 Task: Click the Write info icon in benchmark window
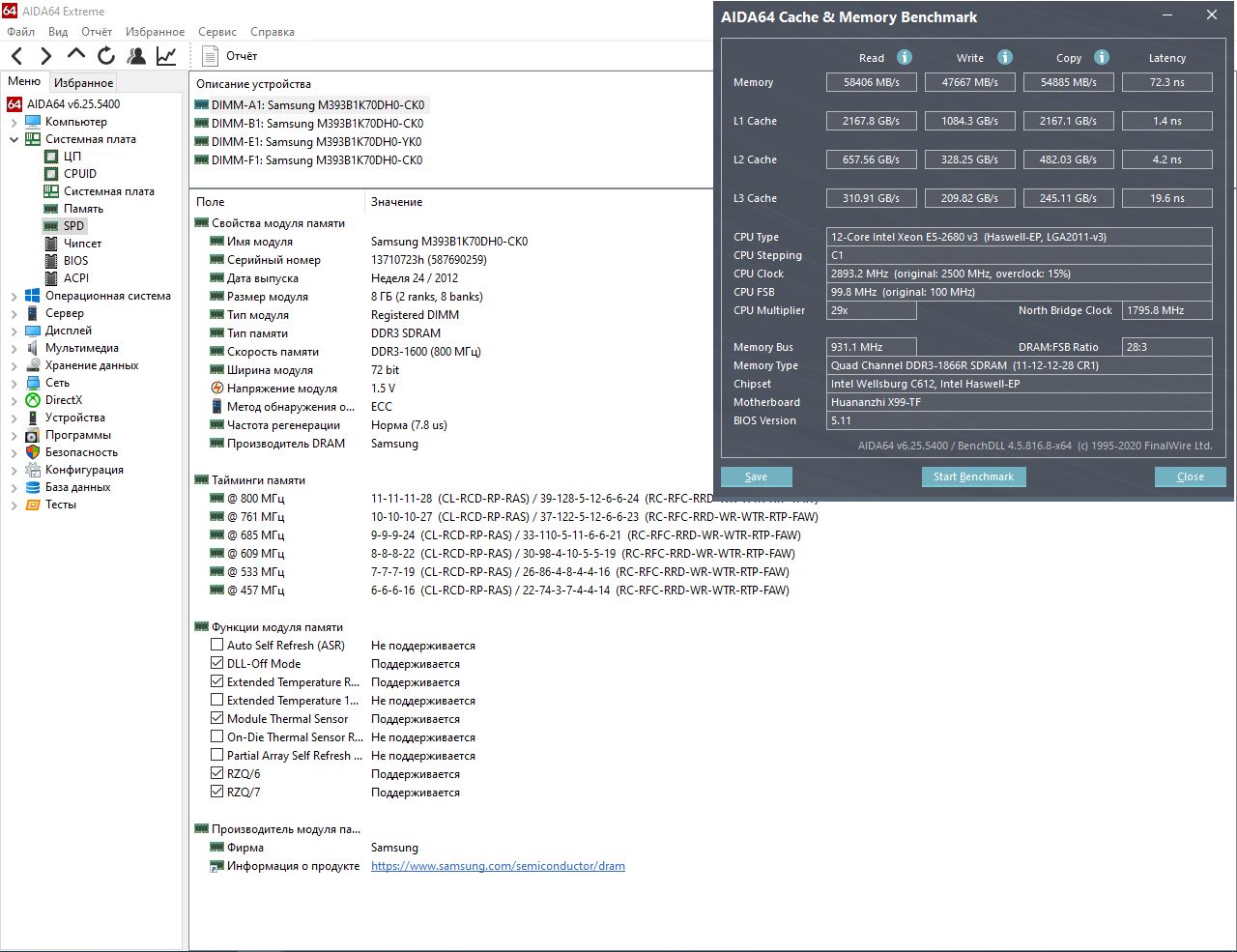click(x=1005, y=57)
